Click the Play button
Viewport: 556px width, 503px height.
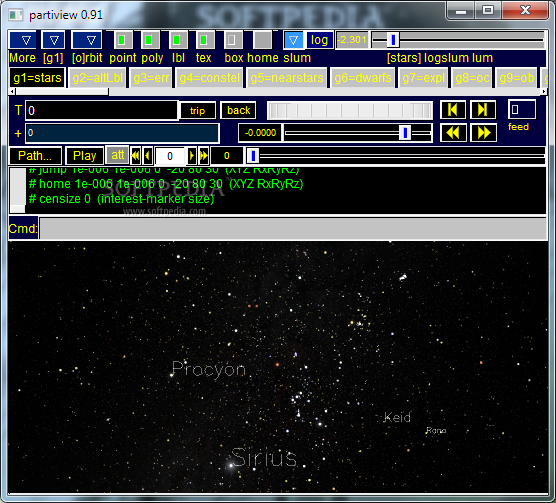[84, 156]
